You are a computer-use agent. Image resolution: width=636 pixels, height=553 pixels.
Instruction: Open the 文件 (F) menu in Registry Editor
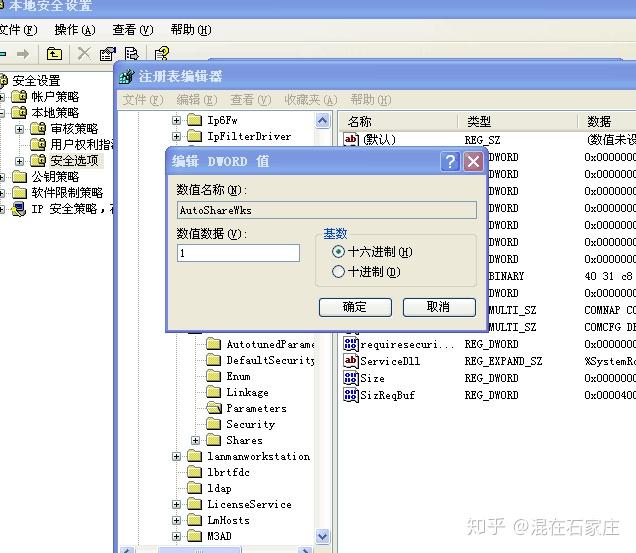[143, 100]
